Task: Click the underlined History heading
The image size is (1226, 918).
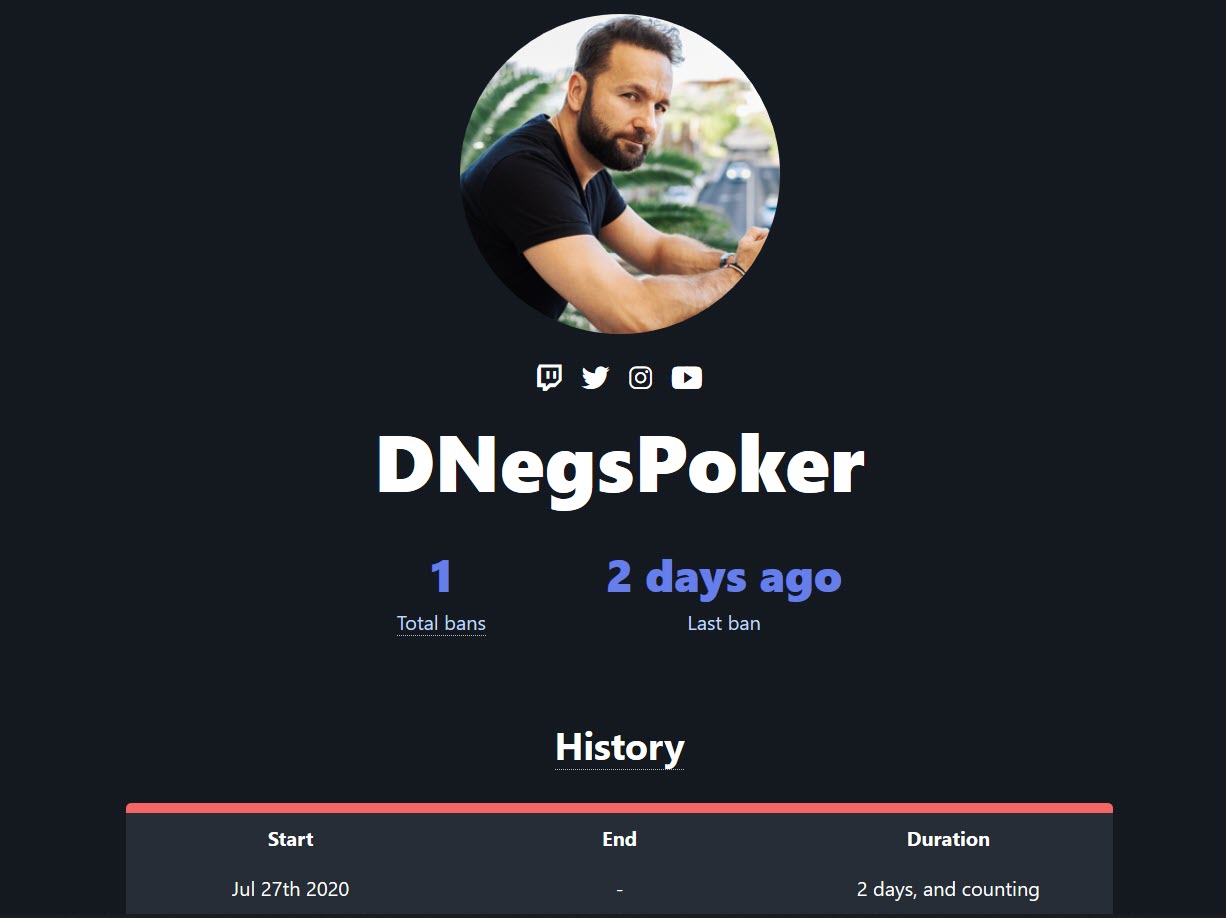Action: click(x=619, y=747)
